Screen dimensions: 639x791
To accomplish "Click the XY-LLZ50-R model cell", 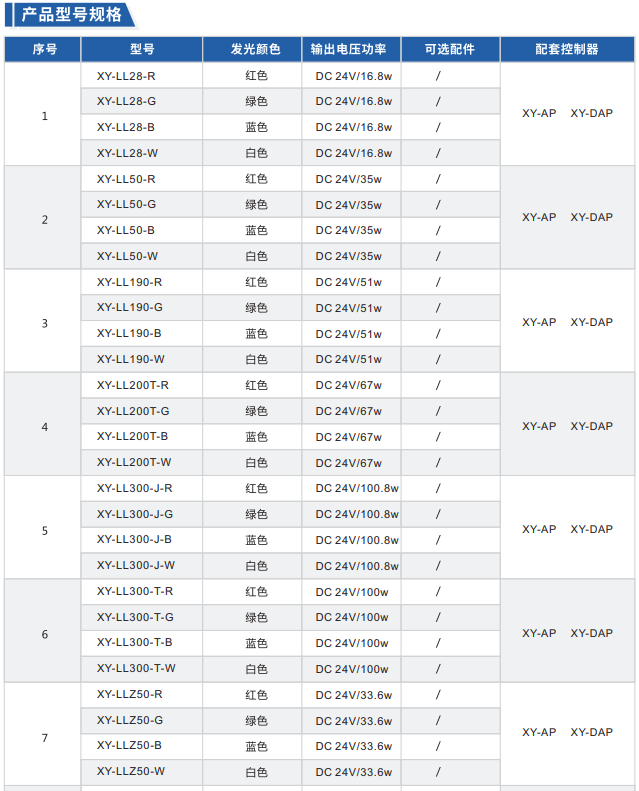I will click(129, 694).
